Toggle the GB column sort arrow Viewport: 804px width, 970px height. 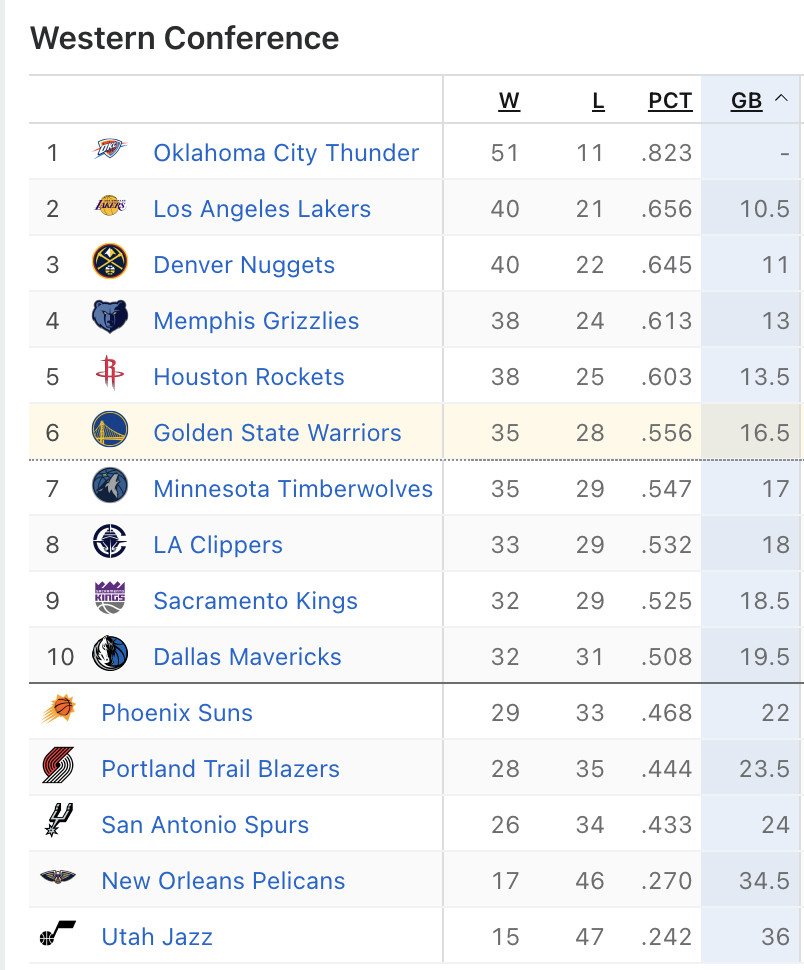[782, 98]
